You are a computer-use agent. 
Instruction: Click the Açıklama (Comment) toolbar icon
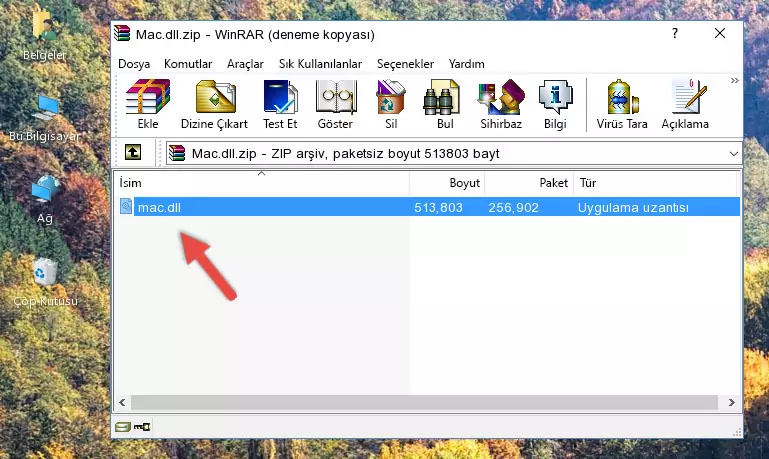[689, 97]
